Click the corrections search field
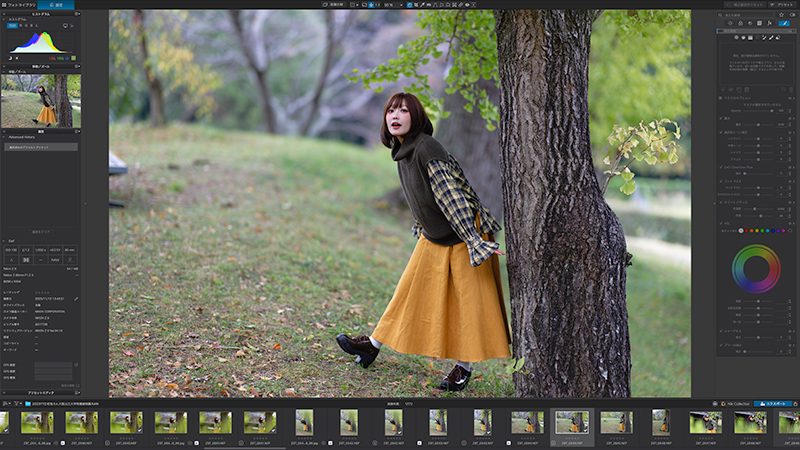This screenshot has height=450, width=800. [746, 15]
